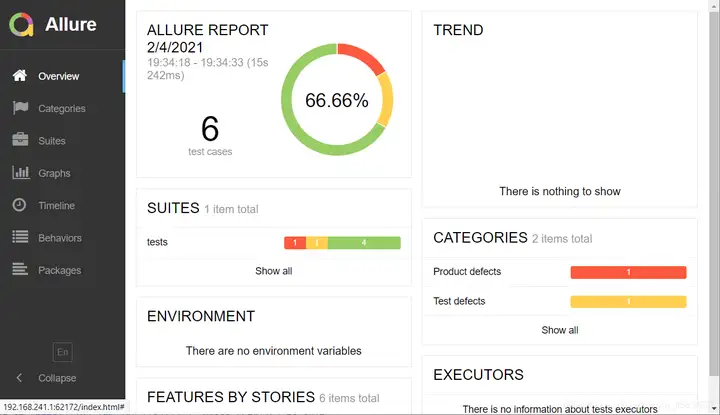Viewport: 720px width, 415px height.
Task: Click the TREND widget heading
Action: [458, 30]
